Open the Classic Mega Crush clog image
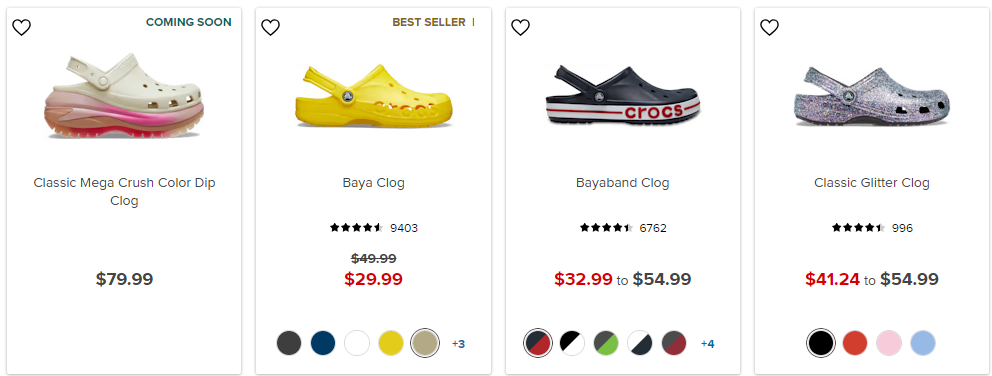Screen dimensions: 992x376 click(124, 97)
